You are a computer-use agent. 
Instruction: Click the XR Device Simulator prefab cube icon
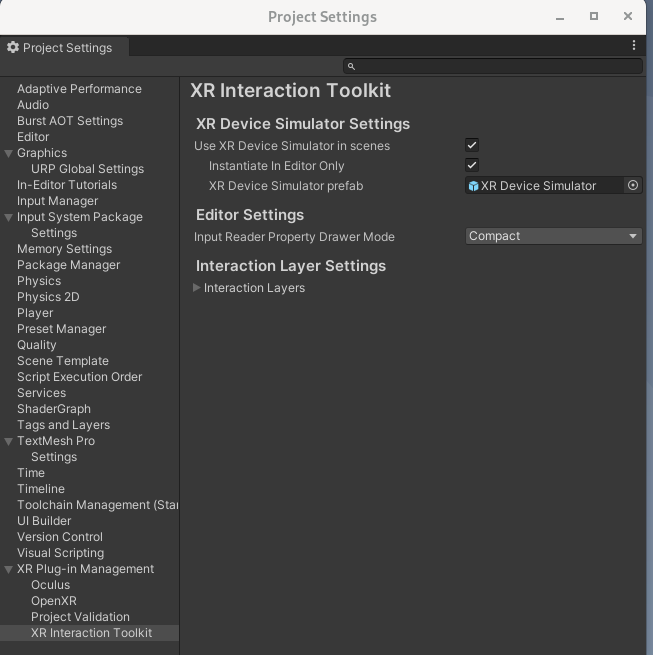point(473,186)
